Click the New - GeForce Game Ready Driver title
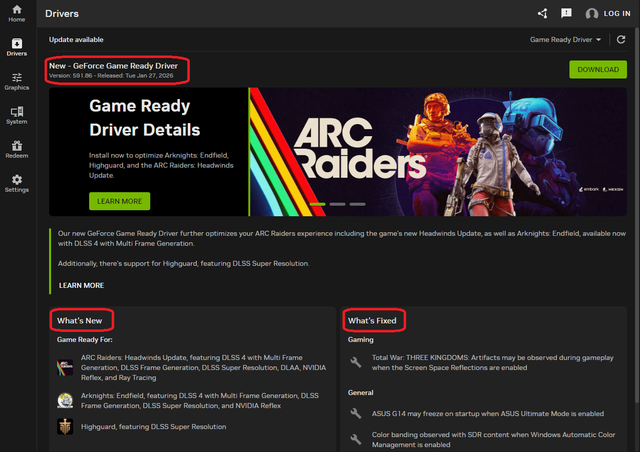640x452 pixels. [x=113, y=66]
